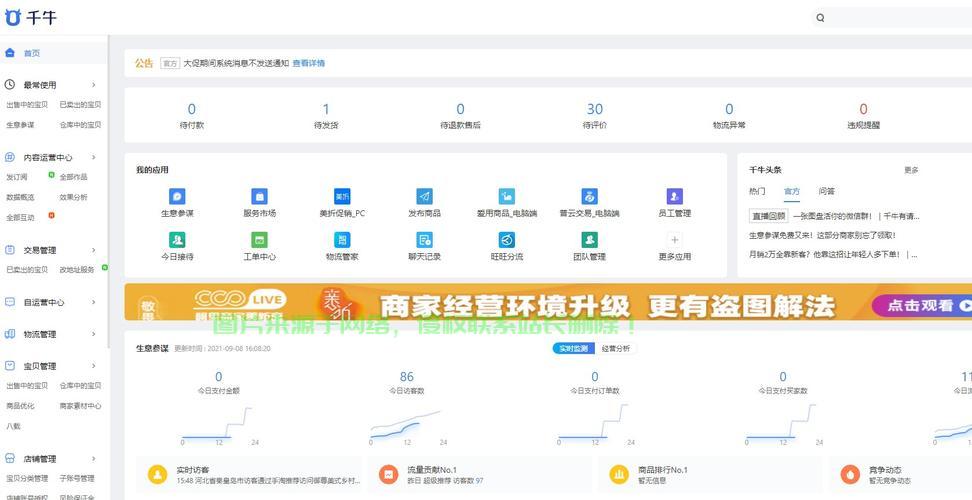
Task: Launch the 美折促销_PC app icon
Action: [x=342, y=196]
